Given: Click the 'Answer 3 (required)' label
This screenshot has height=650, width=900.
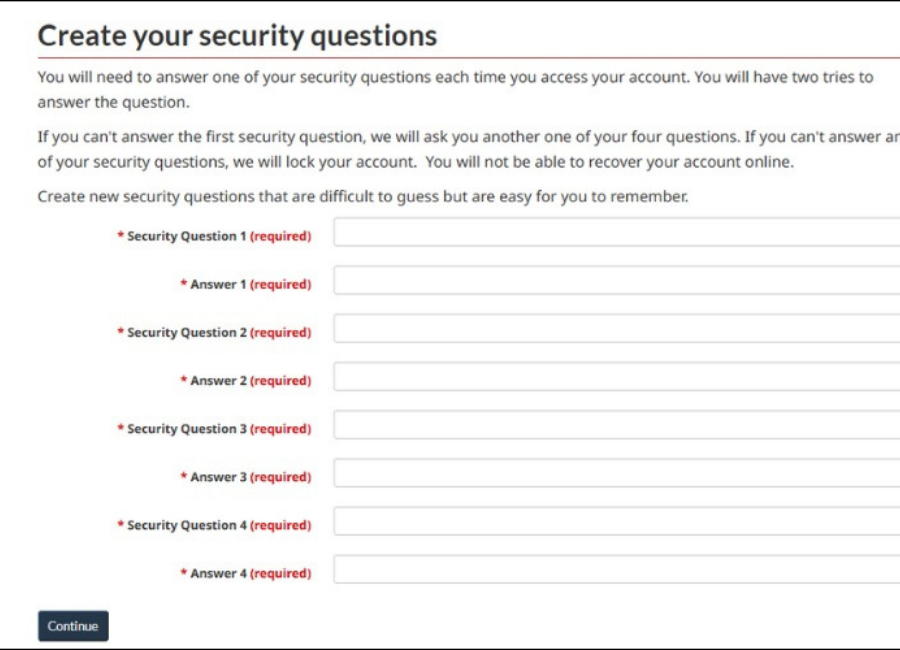Looking at the screenshot, I should coord(246,477).
